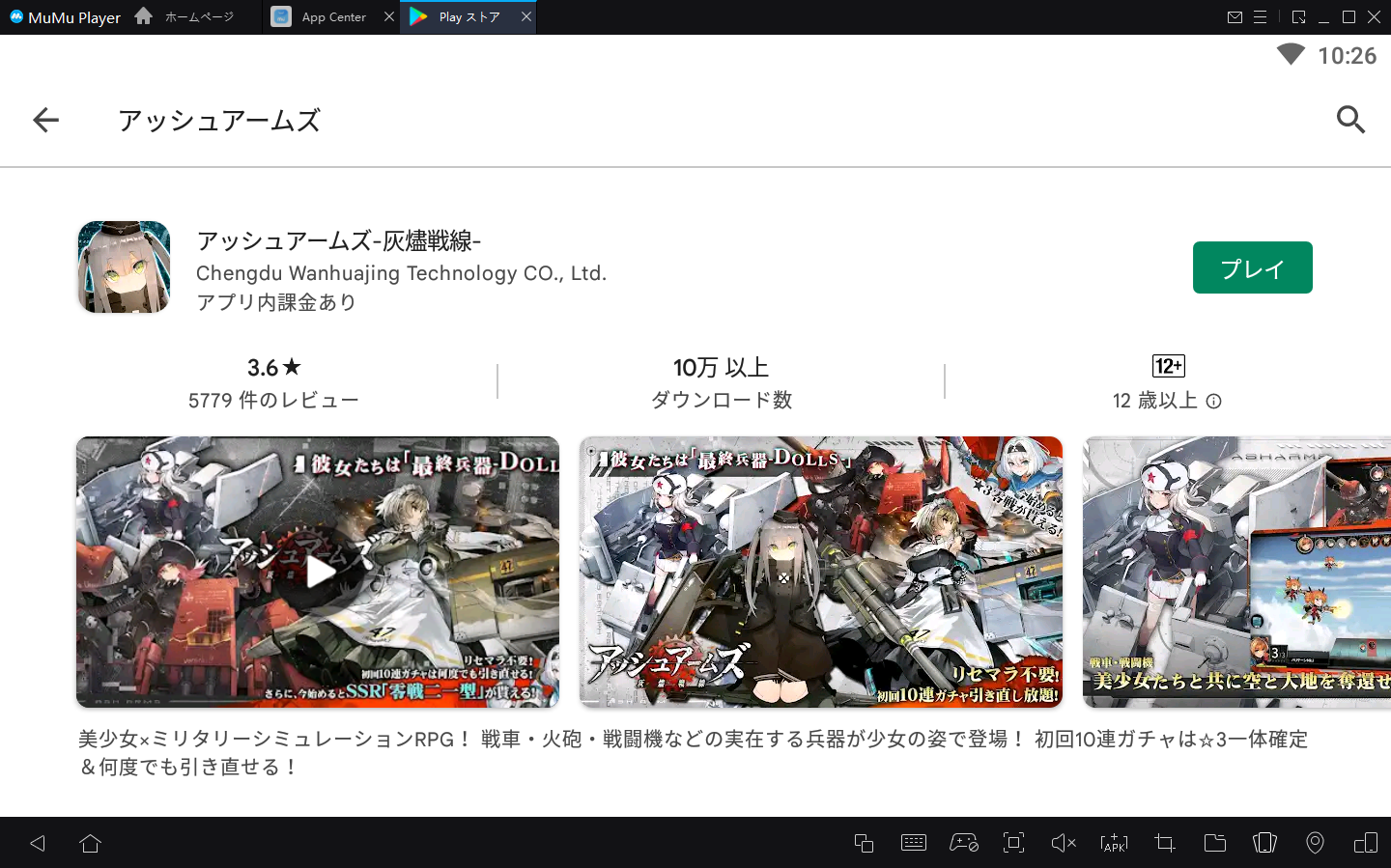
Task: Select Chengdu Wanhuajing Technology developer link
Action: click(401, 273)
